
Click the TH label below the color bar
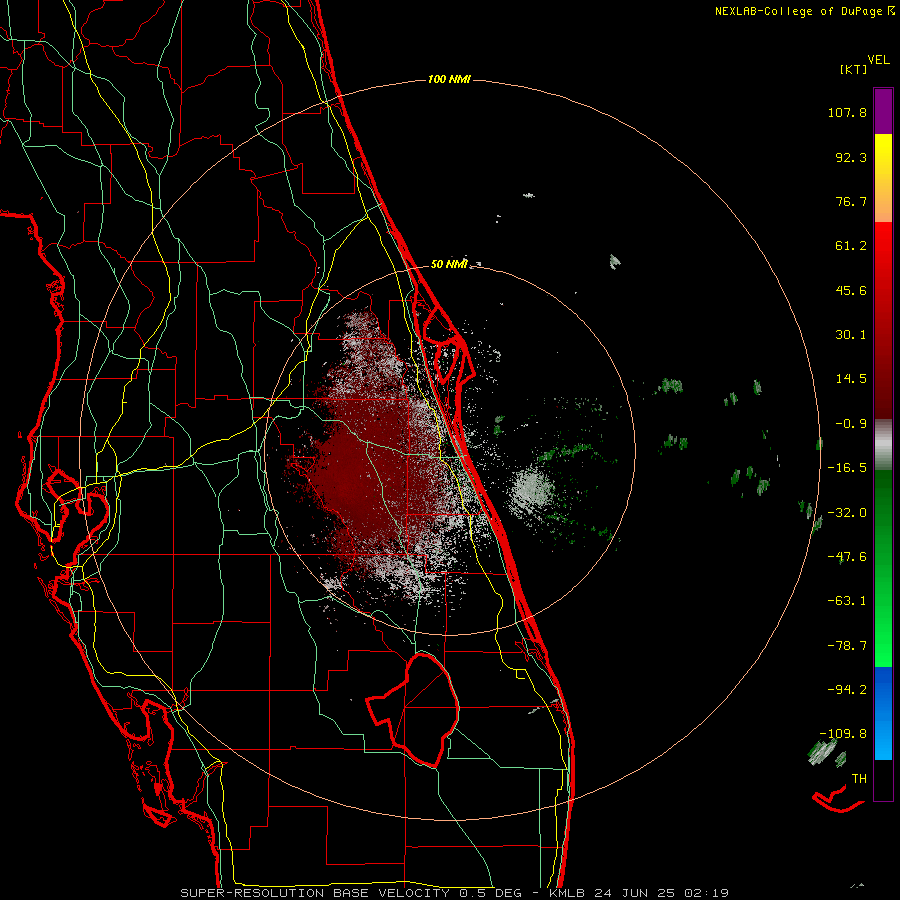(859, 779)
